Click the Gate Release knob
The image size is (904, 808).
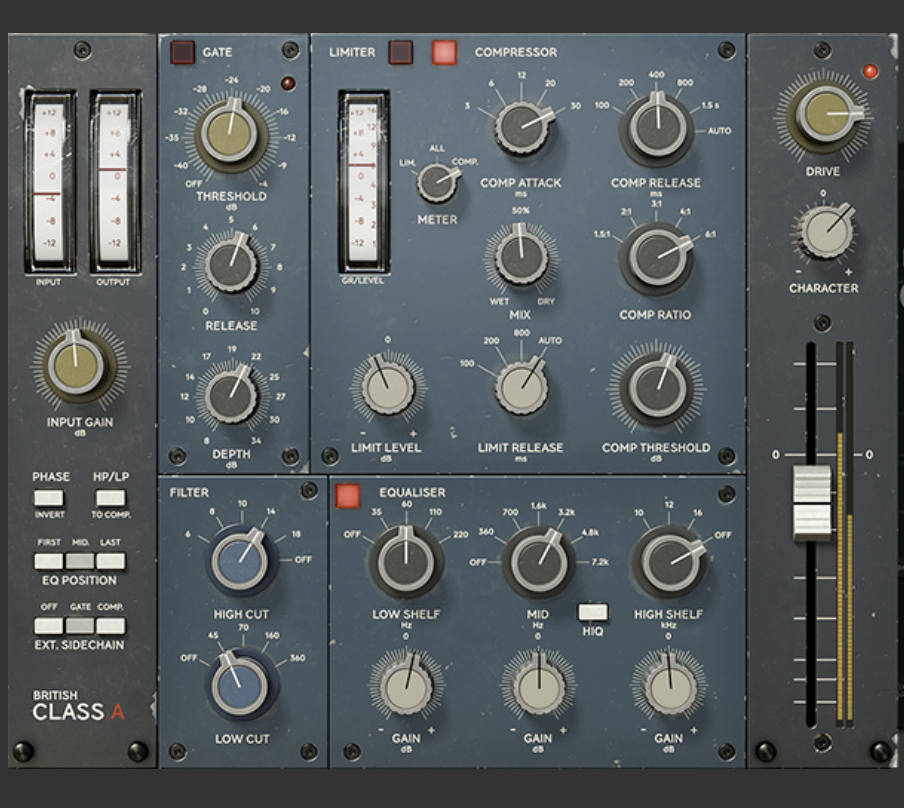tap(231, 265)
